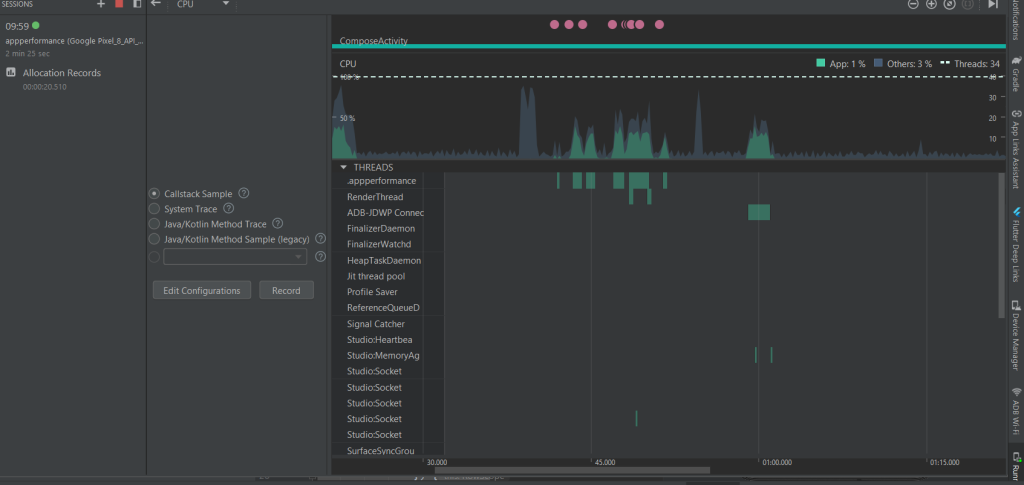The width and height of the screenshot is (1024, 485).
Task: Collapse the Sessions pane
Action: point(137,4)
